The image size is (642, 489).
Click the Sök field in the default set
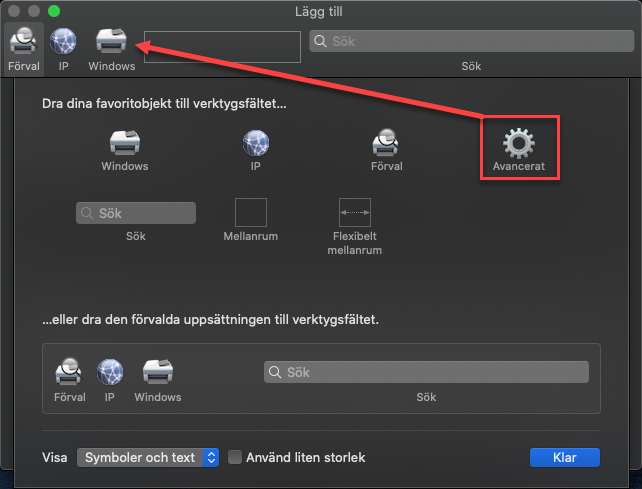[x=426, y=372]
